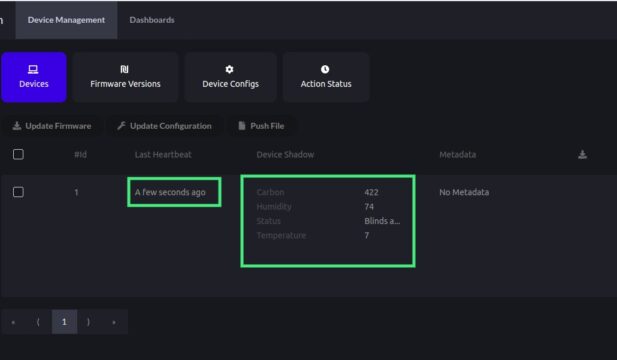Select the Devices section card
The image size is (617, 360).
point(34,77)
